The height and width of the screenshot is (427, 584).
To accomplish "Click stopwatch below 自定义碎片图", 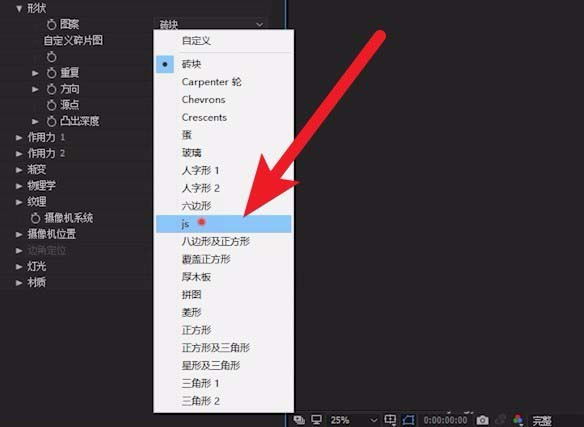I will click(52, 57).
